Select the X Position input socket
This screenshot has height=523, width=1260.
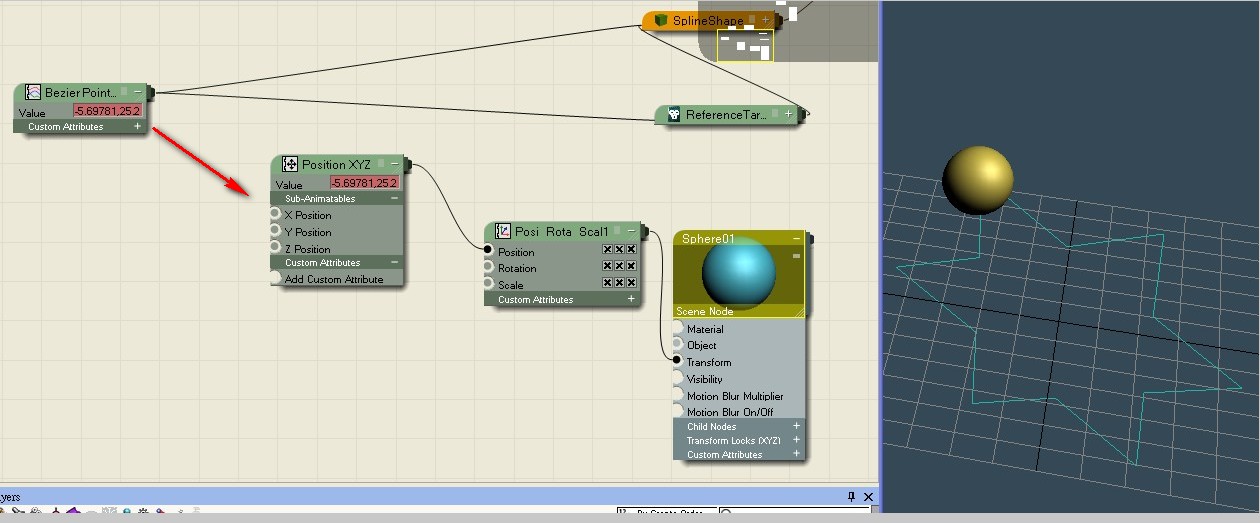(x=276, y=215)
